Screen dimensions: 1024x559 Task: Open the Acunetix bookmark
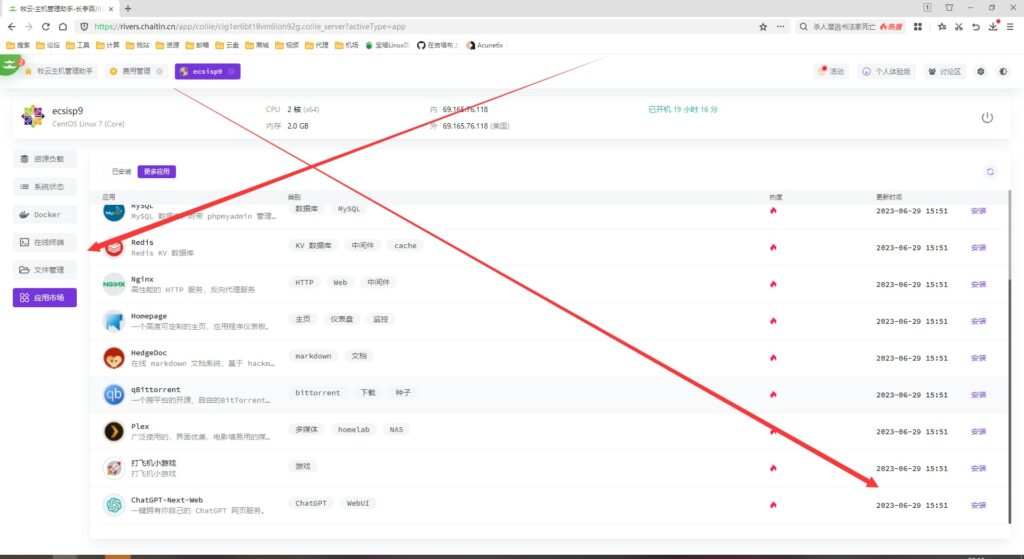click(x=485, y=45)
